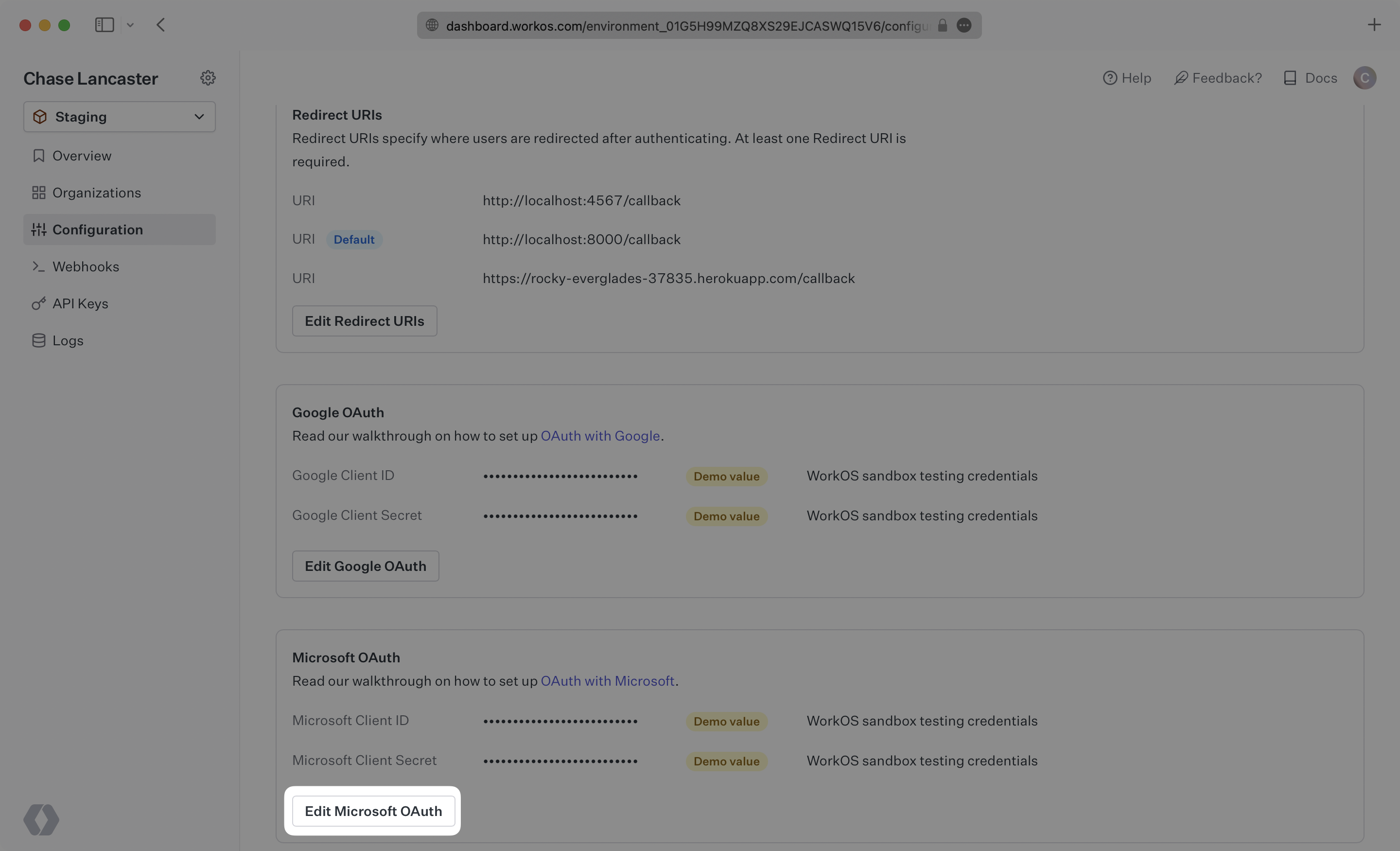The image size is (1400, 851).
Task: Click the Organizations grid icon in sidebar
Action: 38,192
